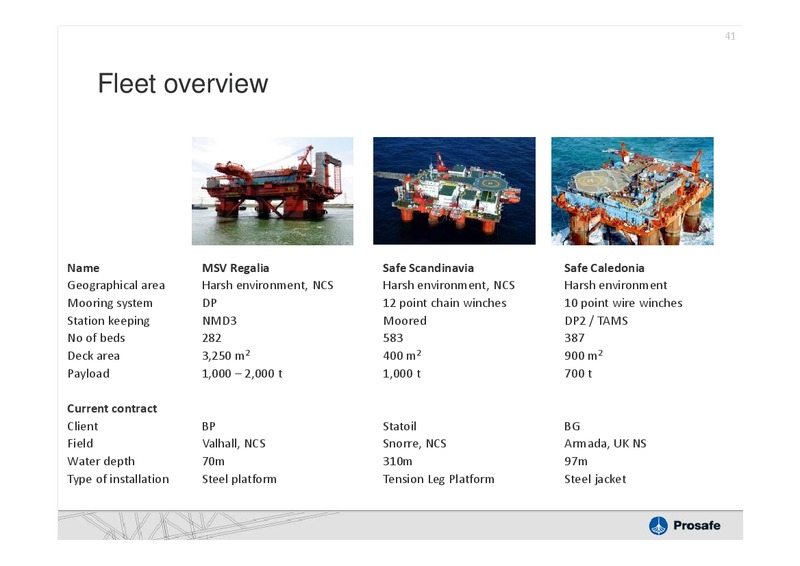This screenshot has width=800, height=566.
Task: Click the '700 t' payload value
Action: tap(578, 374)
